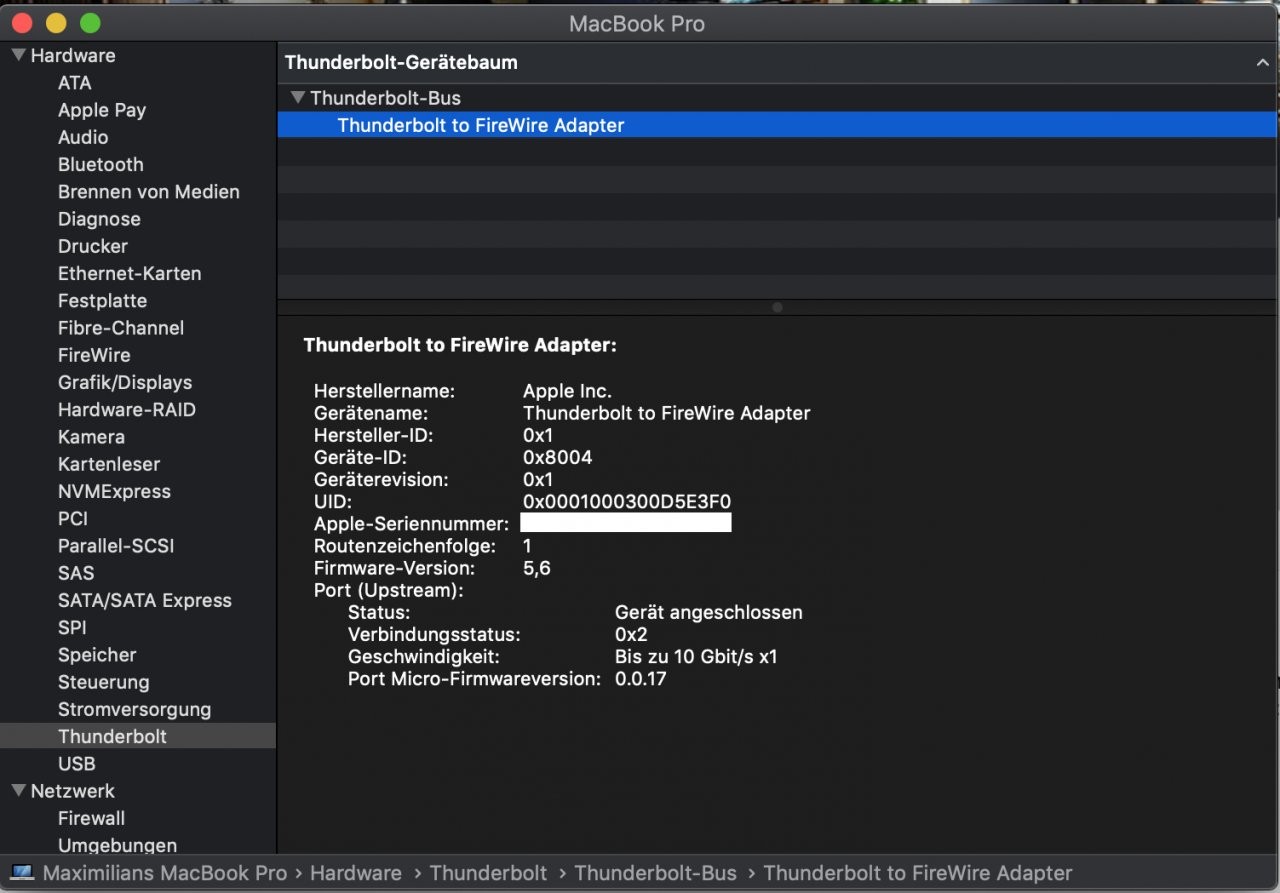
Task: Open the Diagnose category
Action: click(99, 219)
